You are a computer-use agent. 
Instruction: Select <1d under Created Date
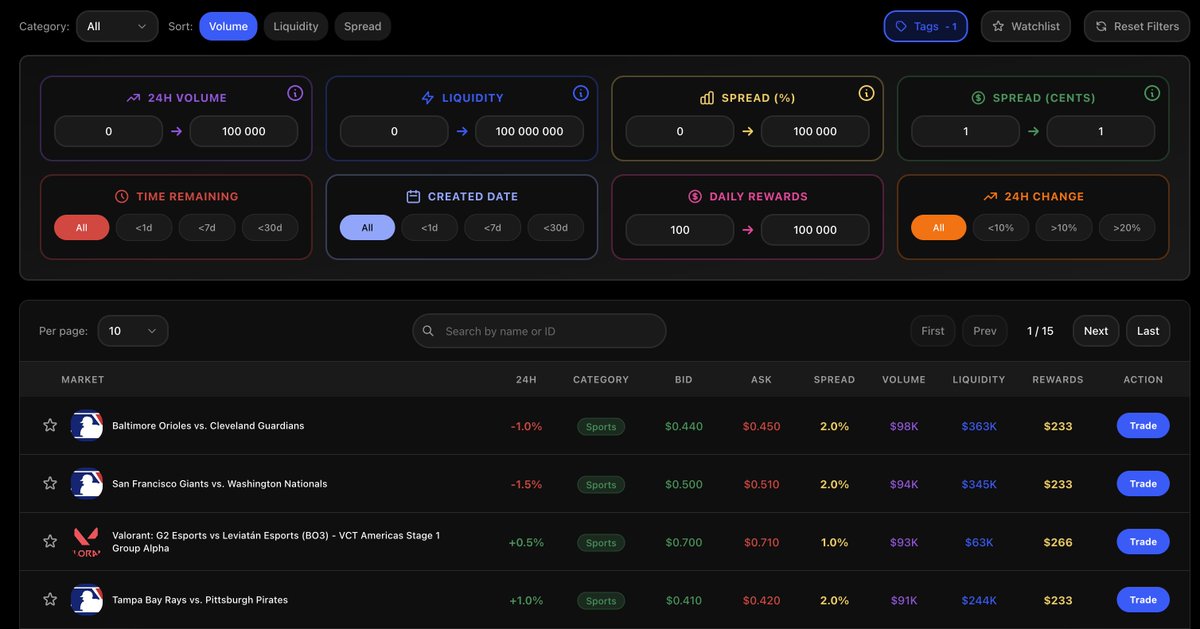(x=429, y=228)
